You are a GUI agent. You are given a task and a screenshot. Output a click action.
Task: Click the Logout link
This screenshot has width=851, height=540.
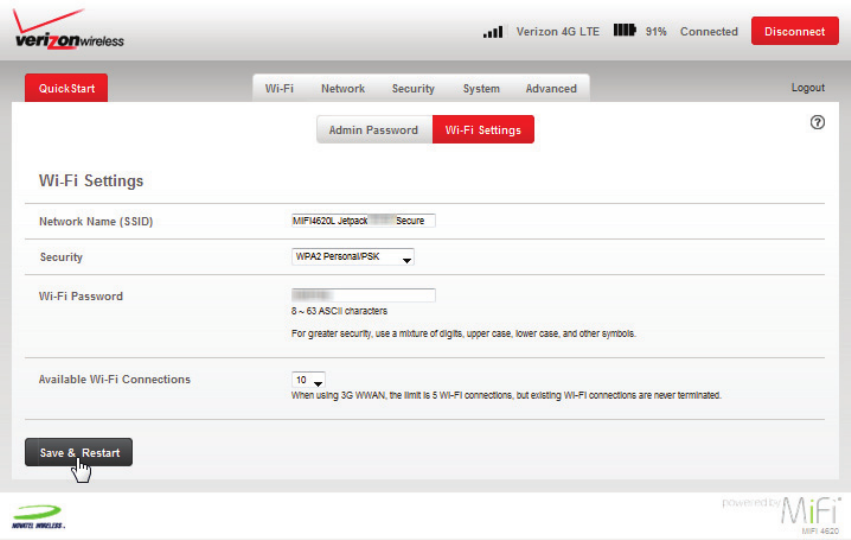[x=808, y=87]
